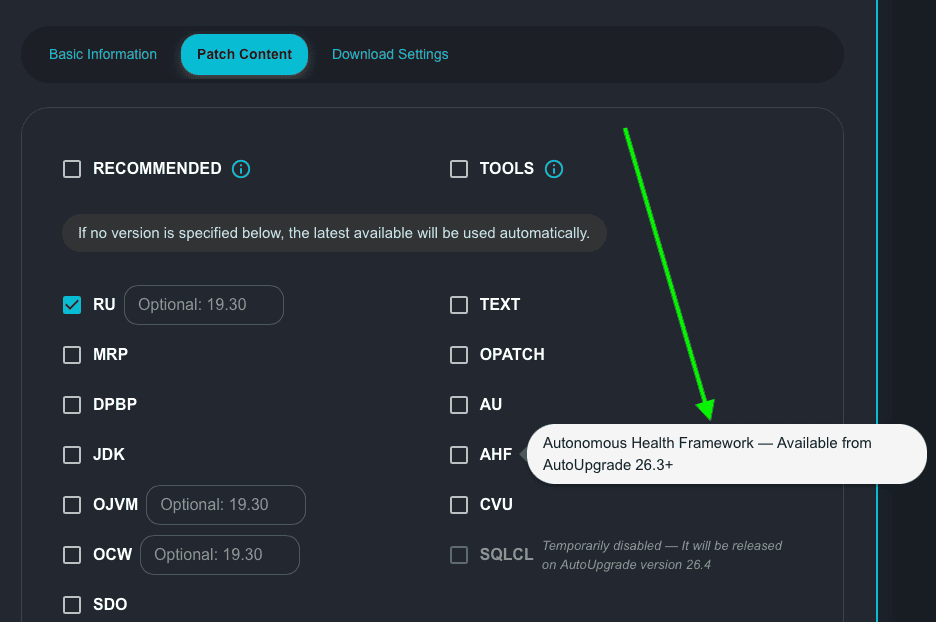This screenshot has height=622, width=936.
Task: Check the RECOMMENDED checkbox
Action: pos(72,169)
